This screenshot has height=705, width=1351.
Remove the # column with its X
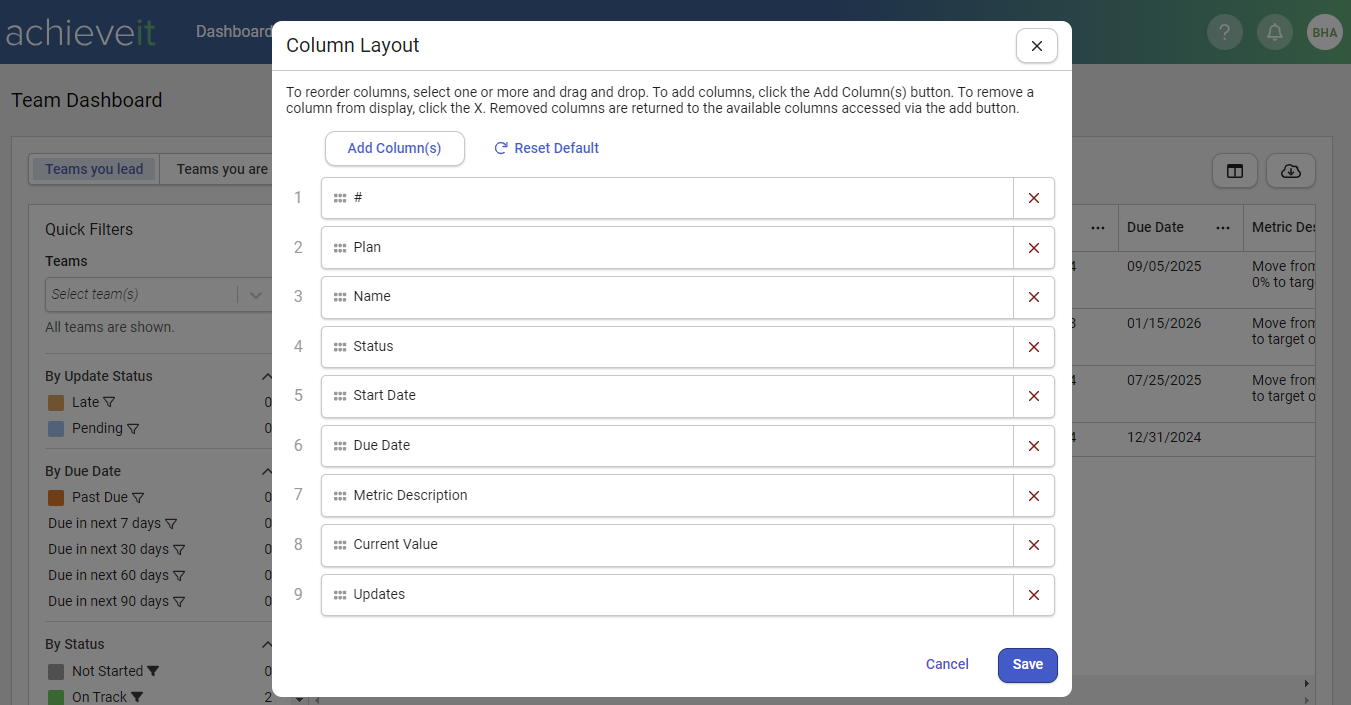click(x=1034, y=198)
